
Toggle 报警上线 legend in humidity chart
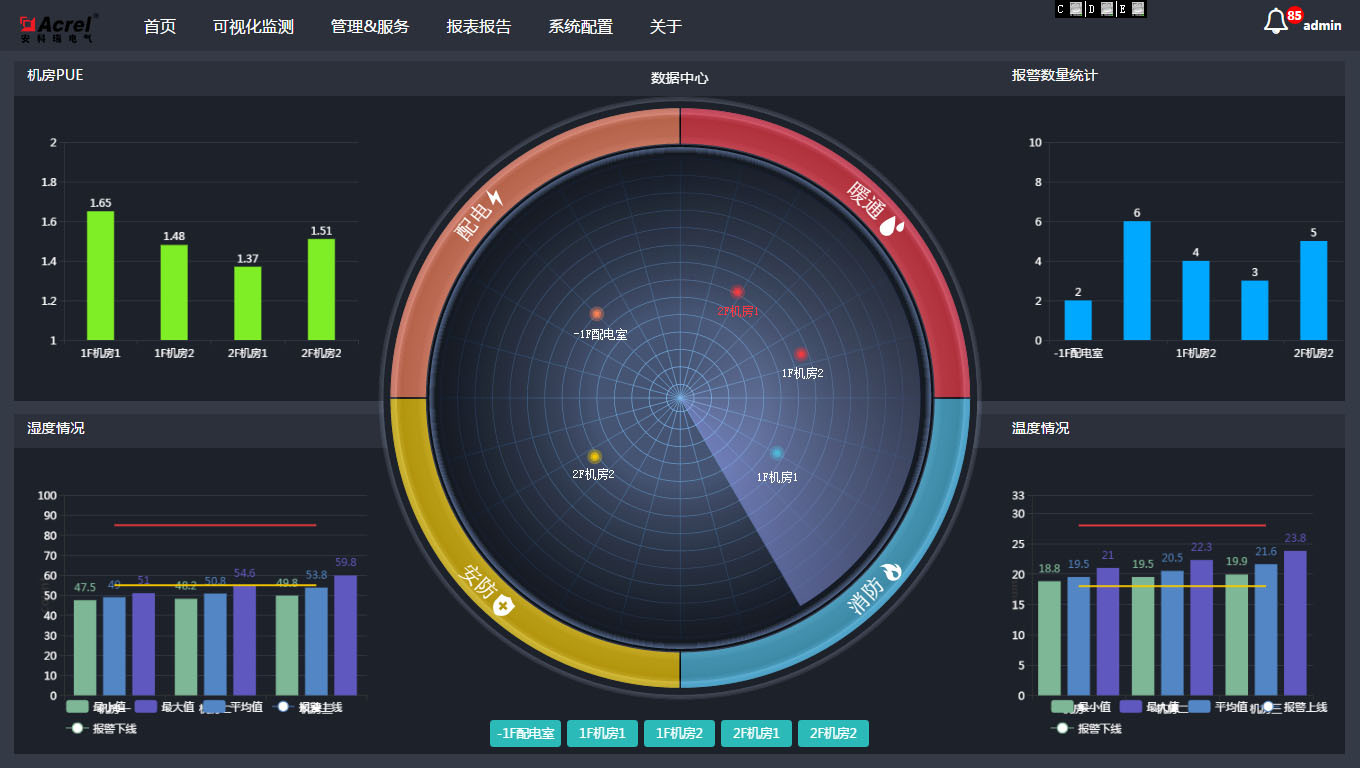pyautogui.click(x=306, y=707)
